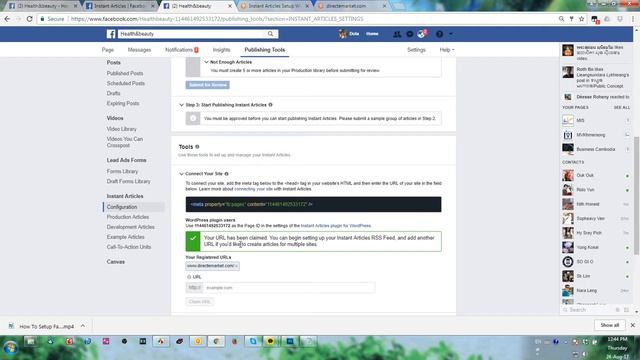Open Call-To-Action Units in sidebar
Image resolution: width=640 pixels, height=360 pixels.
click(x=129, y=247)
